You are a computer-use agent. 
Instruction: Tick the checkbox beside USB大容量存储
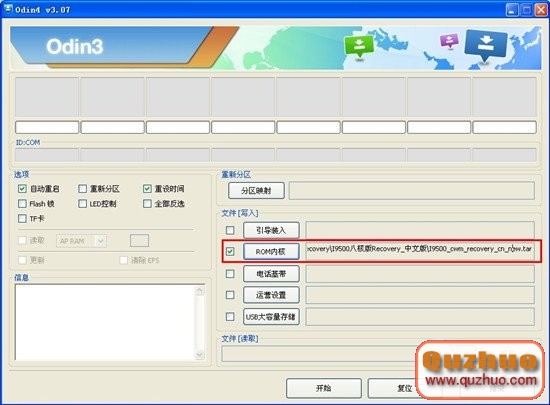click(230, 317)
